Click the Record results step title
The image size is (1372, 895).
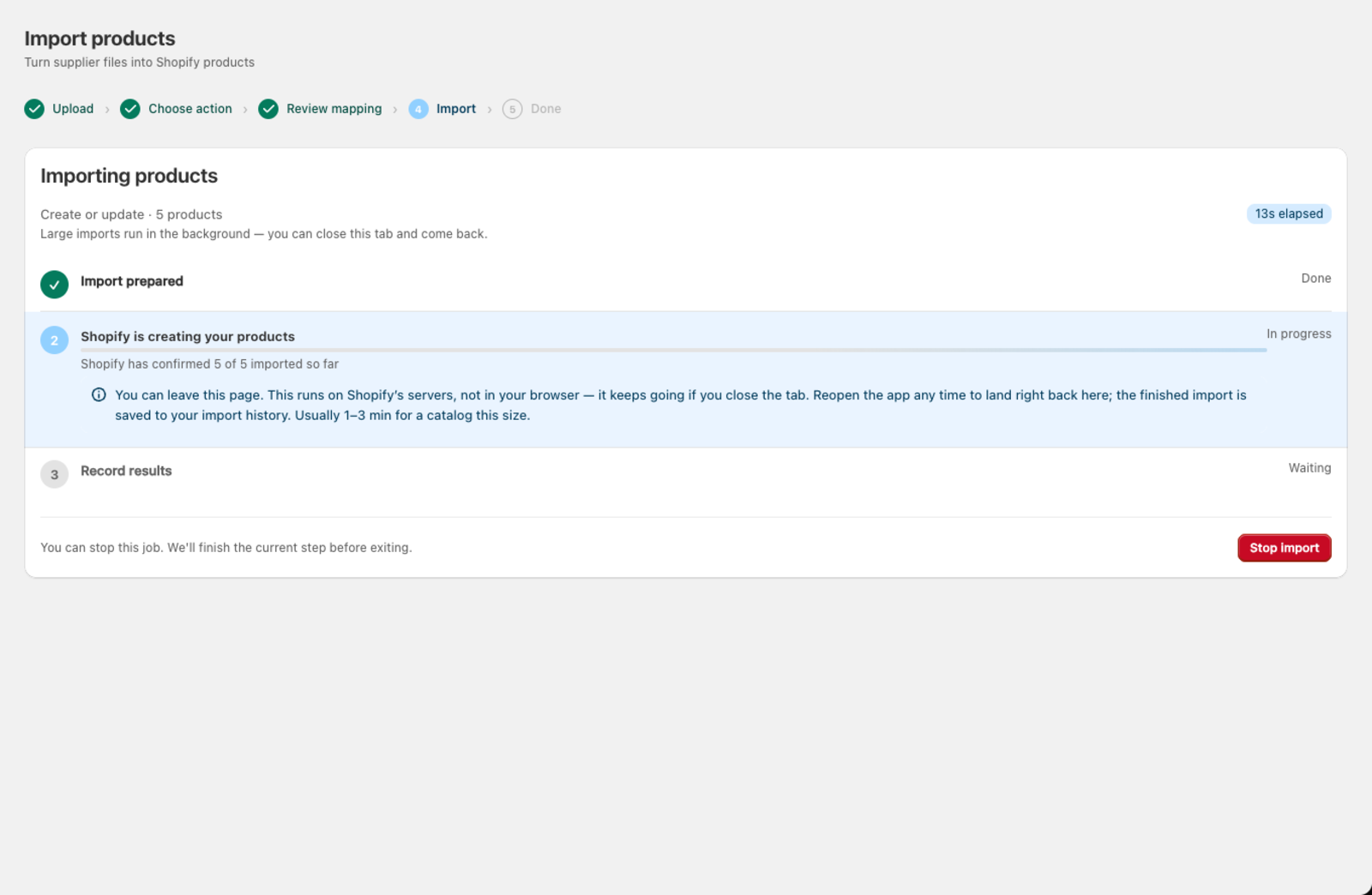point(126,471)
